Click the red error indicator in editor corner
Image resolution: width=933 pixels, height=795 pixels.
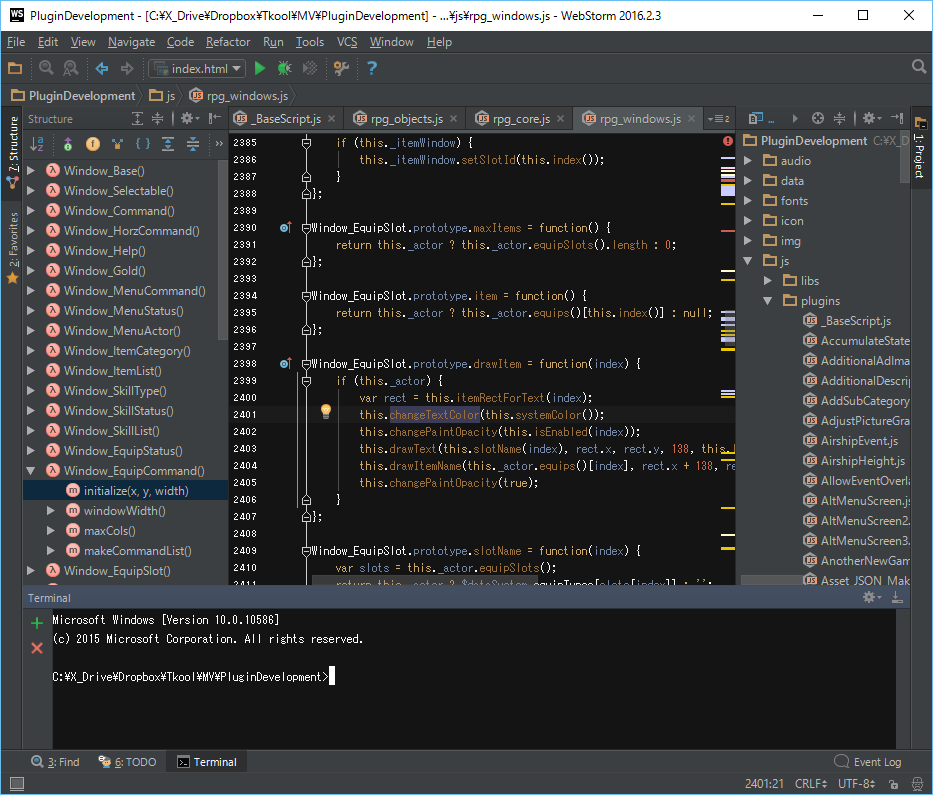coord(728,141)
